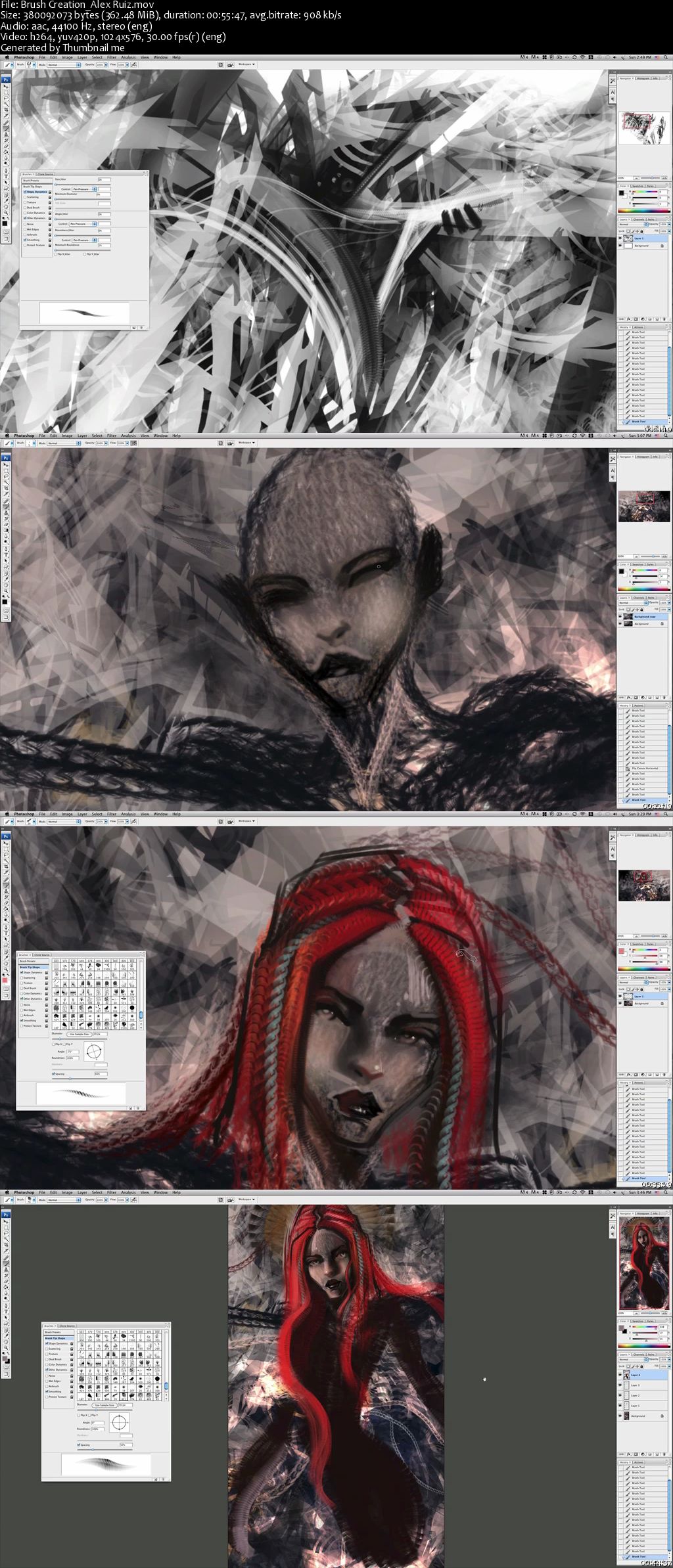Image resolution: width=673 pixels, height=1568 pixels.
Task: Select the Clone Stamp tool in 2:49 PM frame
Action: 6,134
